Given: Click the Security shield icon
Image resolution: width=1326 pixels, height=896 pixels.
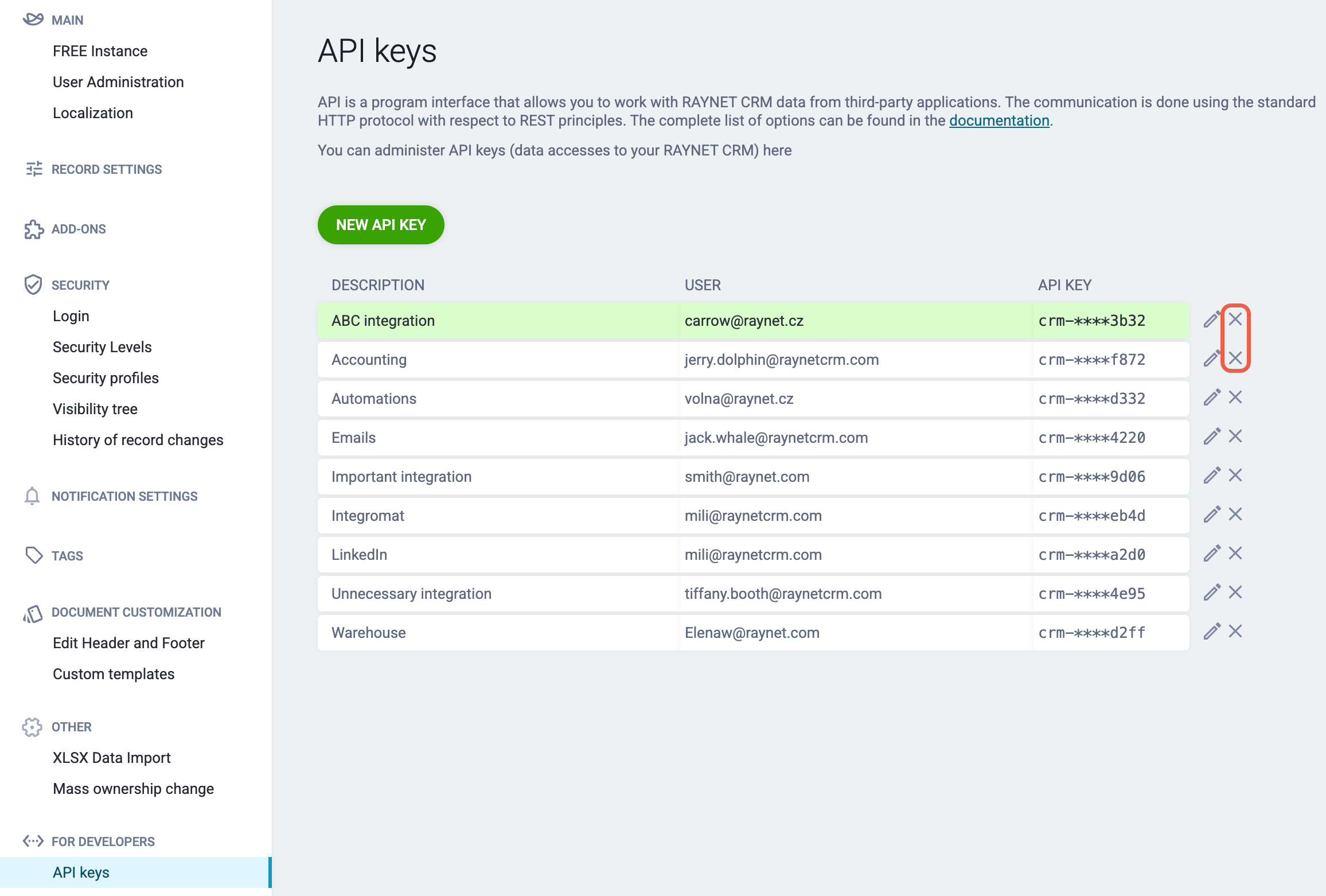Looking at the screenshot, I should 33,285.
